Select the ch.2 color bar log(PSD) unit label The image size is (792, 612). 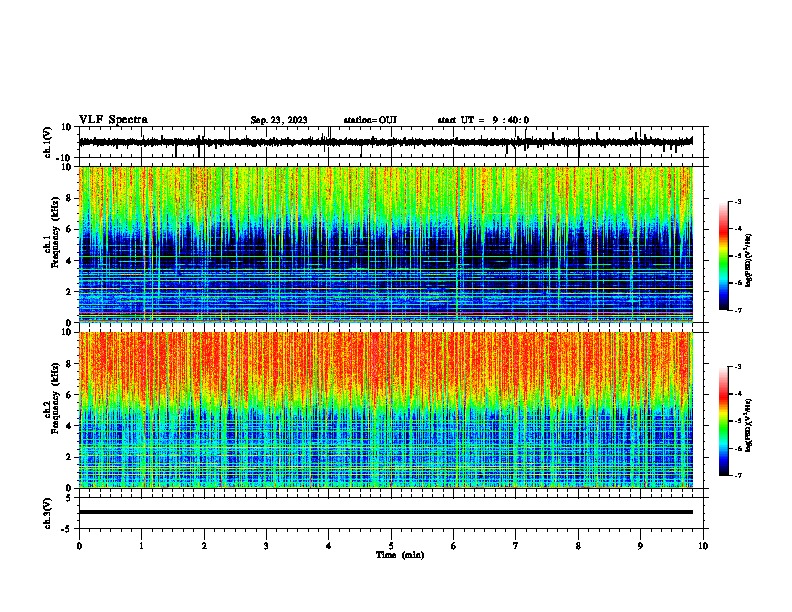click(748, 425)
